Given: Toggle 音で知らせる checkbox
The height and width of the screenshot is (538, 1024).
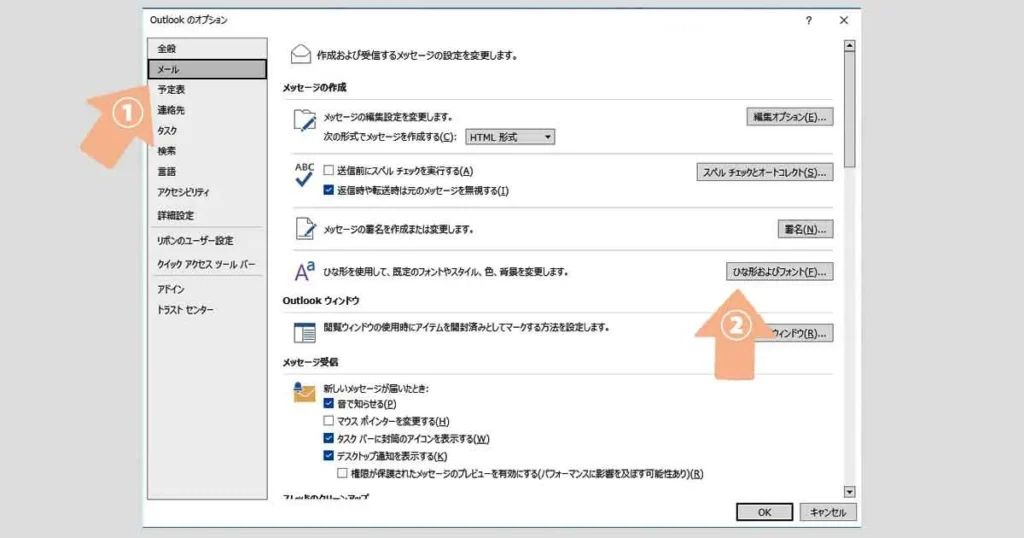Looking at the screenshot, I should pyautogui.click(x=328, y=404).
